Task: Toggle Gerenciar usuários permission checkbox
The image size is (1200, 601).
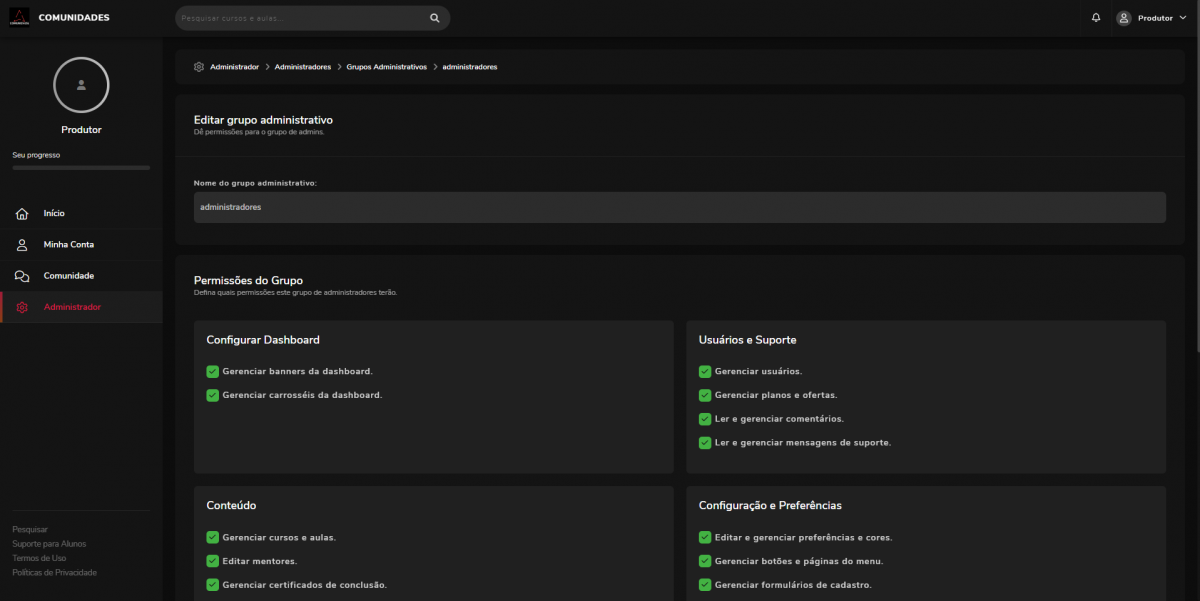Action: pos(705,371)
